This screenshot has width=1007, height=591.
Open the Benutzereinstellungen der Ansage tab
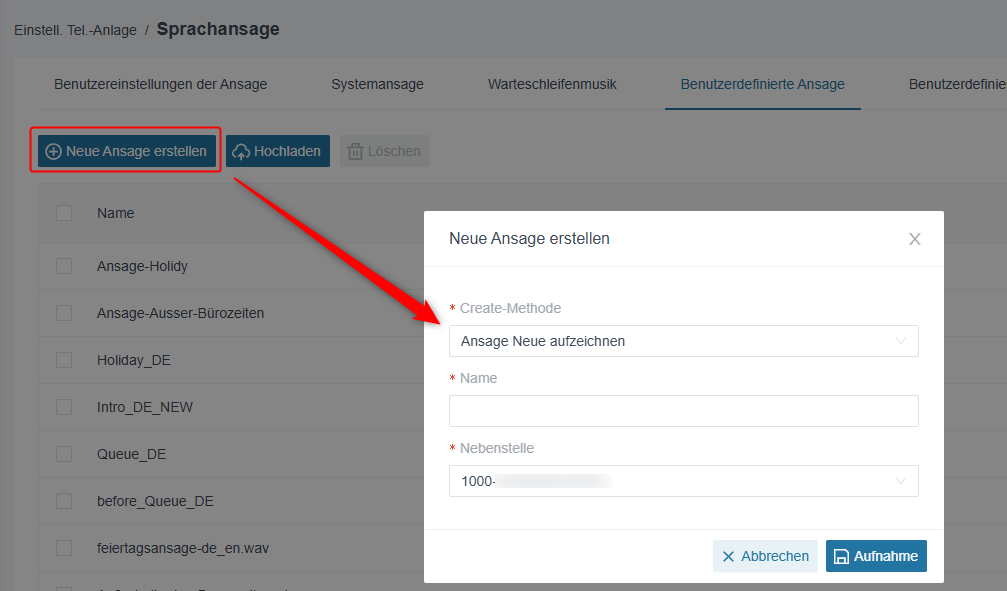[161, 84]
